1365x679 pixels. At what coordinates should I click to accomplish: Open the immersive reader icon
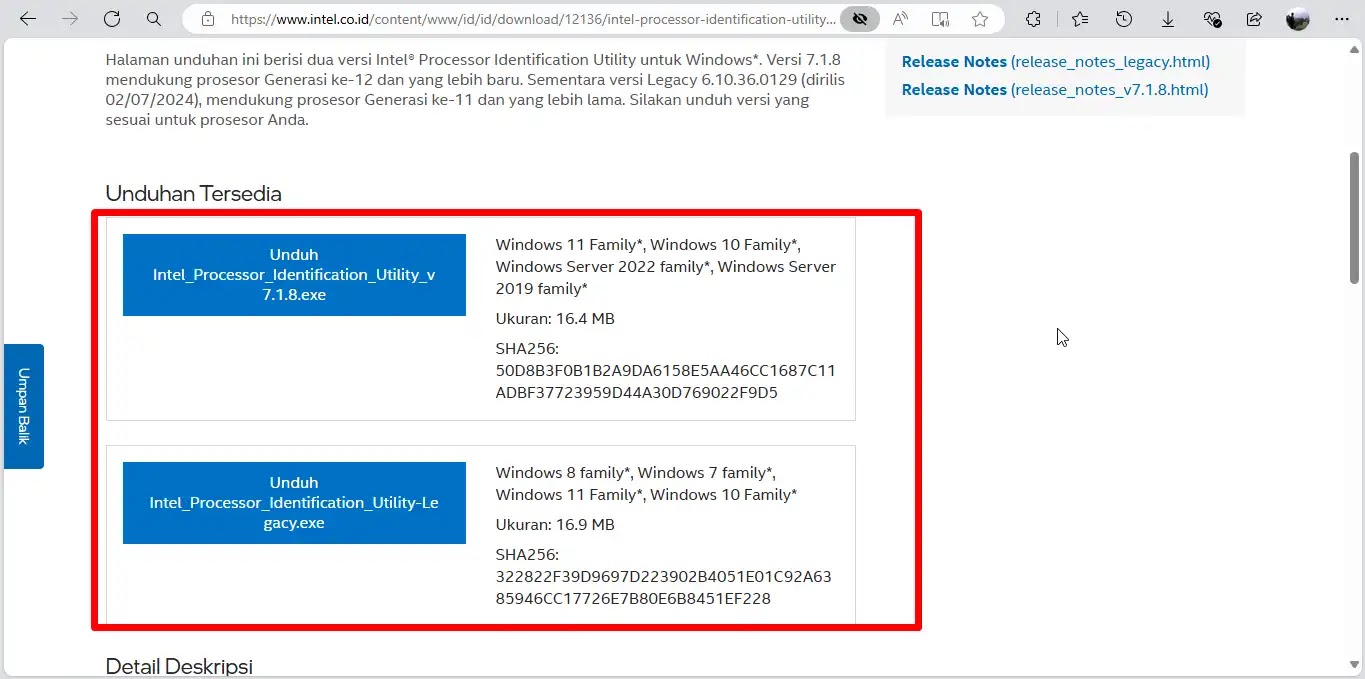(940, 19)
